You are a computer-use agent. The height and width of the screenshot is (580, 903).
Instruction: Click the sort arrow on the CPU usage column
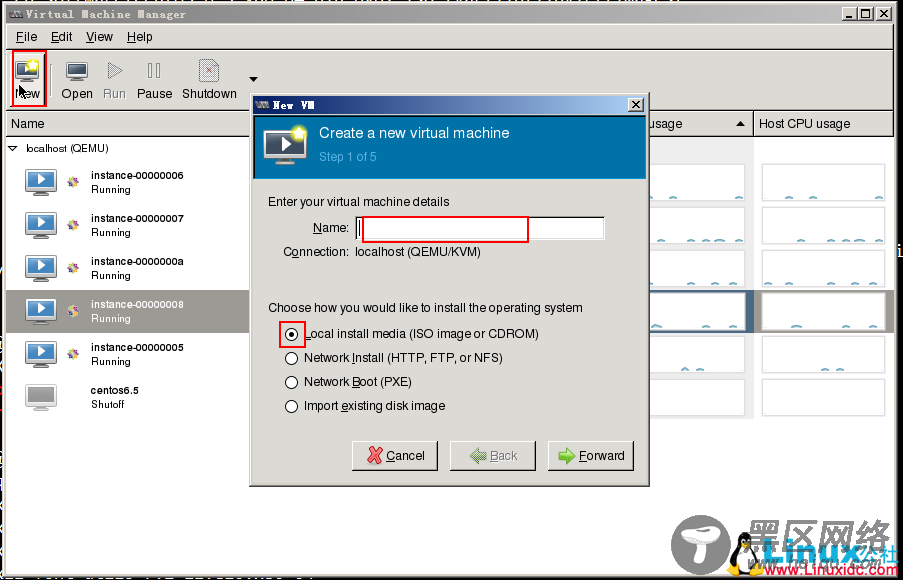click(741, 124)
